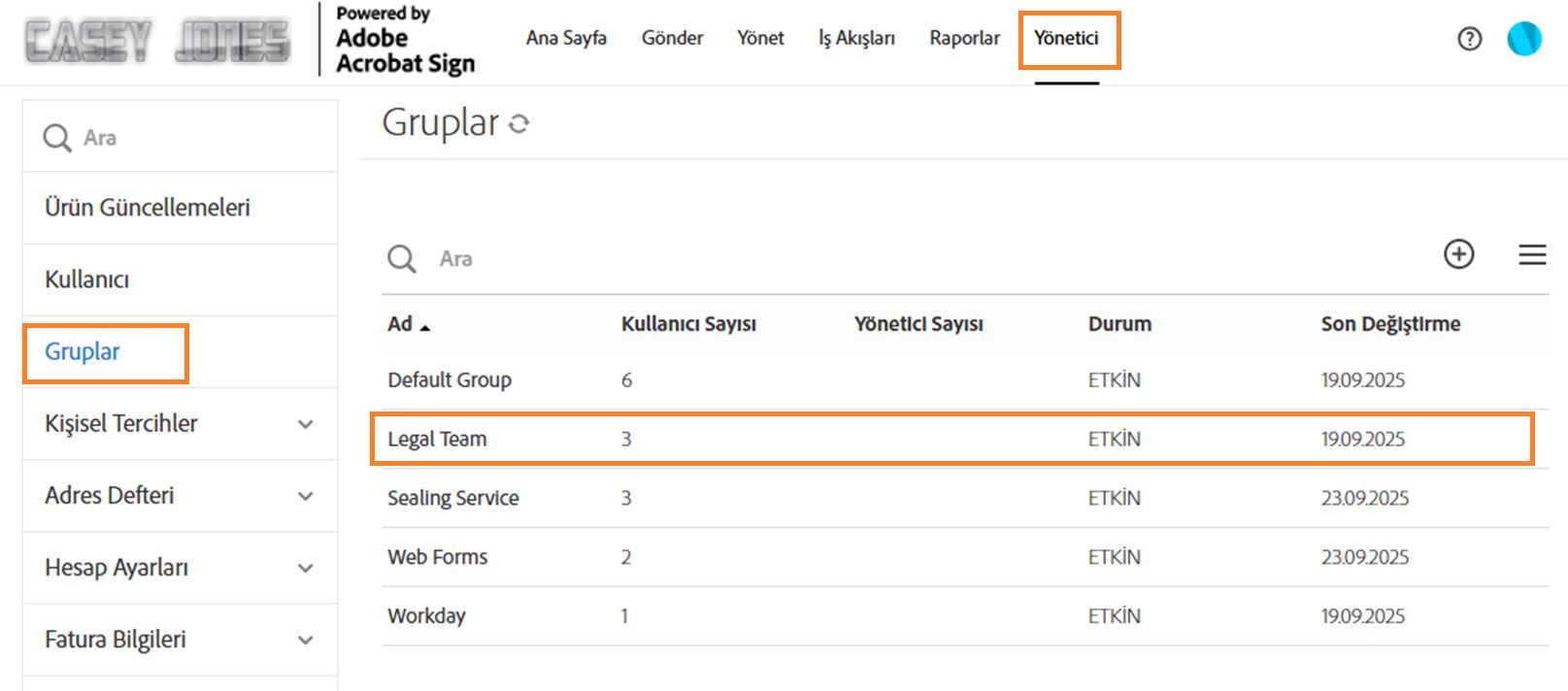Go to the İş Akışları tab
The height and width of the screenshot is (691, 1568).
point(856,39)
